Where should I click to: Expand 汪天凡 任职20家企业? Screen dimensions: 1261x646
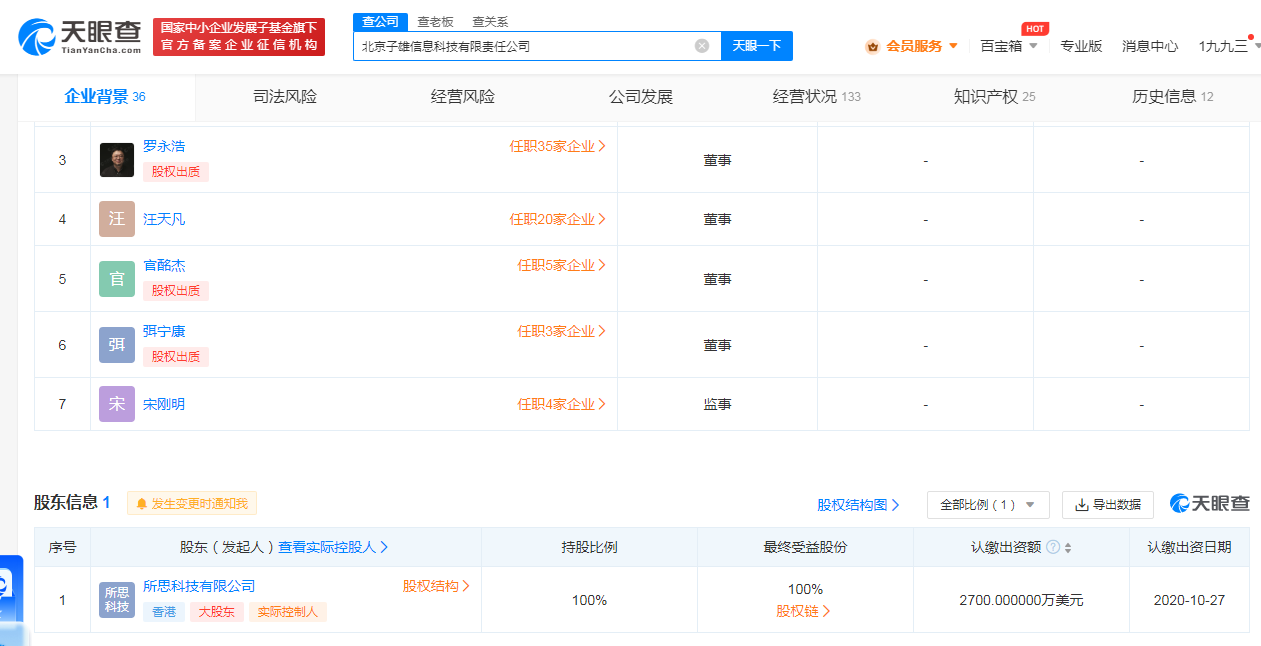point(558,219)
